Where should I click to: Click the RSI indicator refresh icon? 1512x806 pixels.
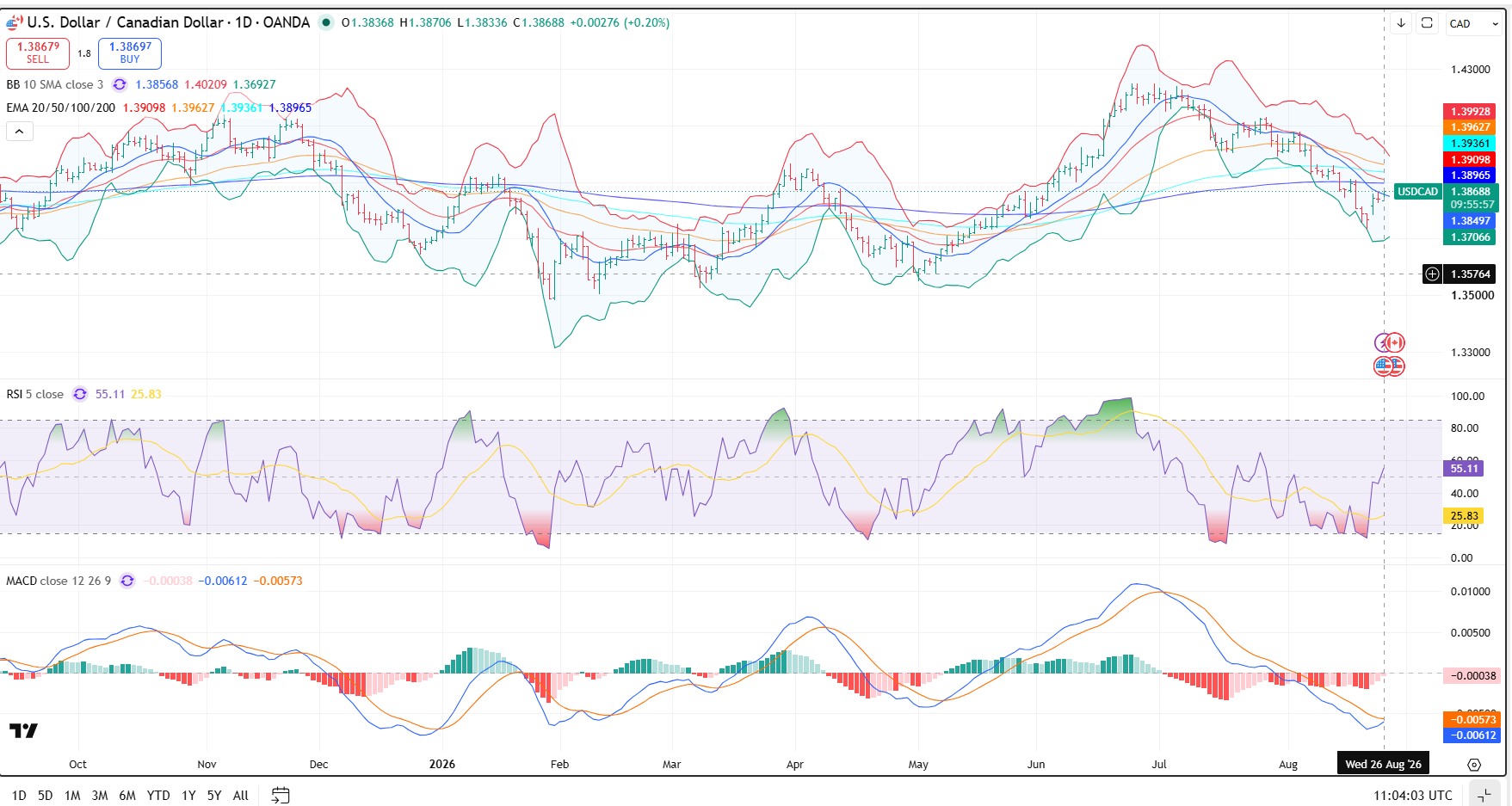[80, 394]
